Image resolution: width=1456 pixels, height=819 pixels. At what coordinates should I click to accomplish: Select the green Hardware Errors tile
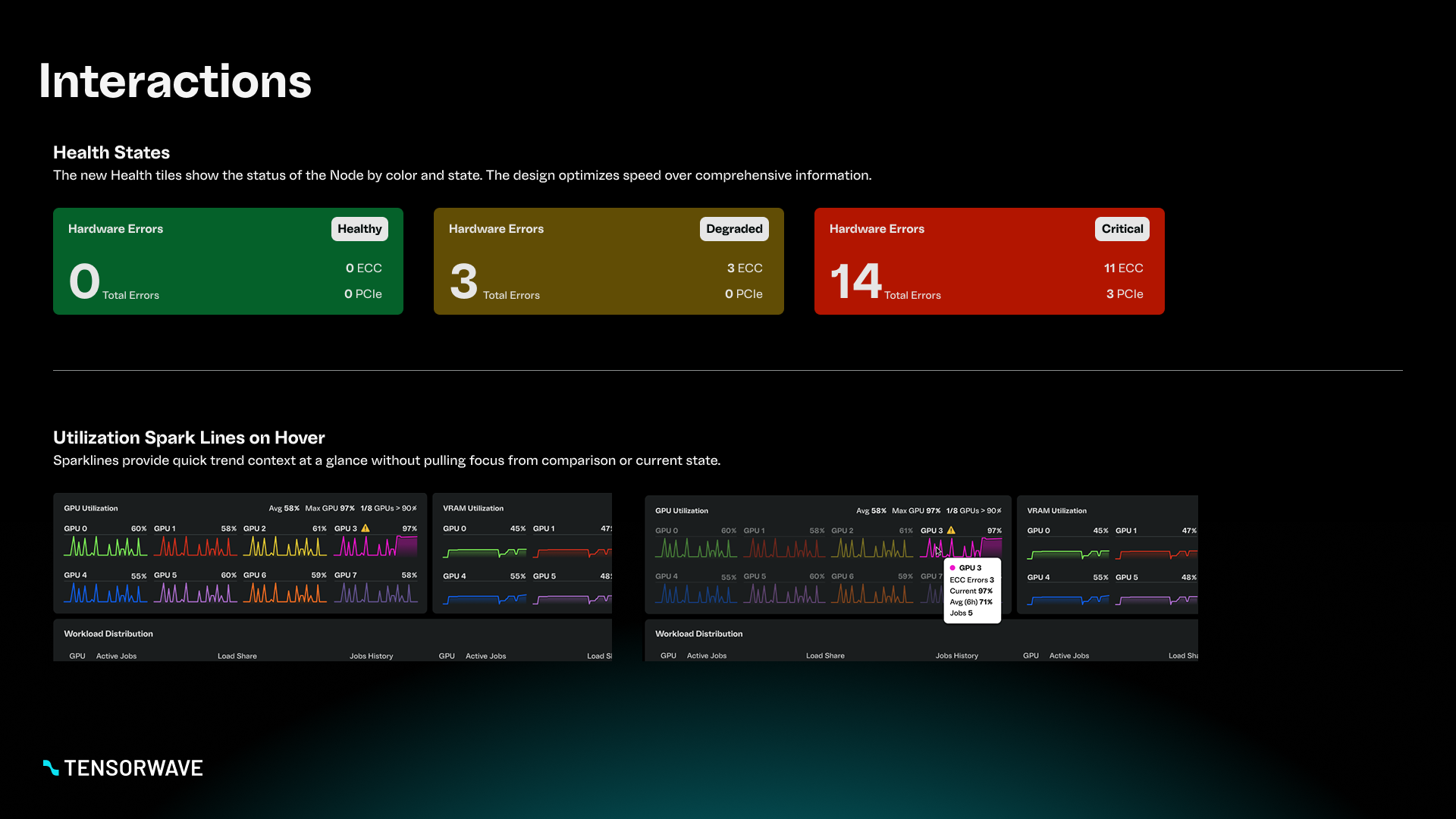227,262
